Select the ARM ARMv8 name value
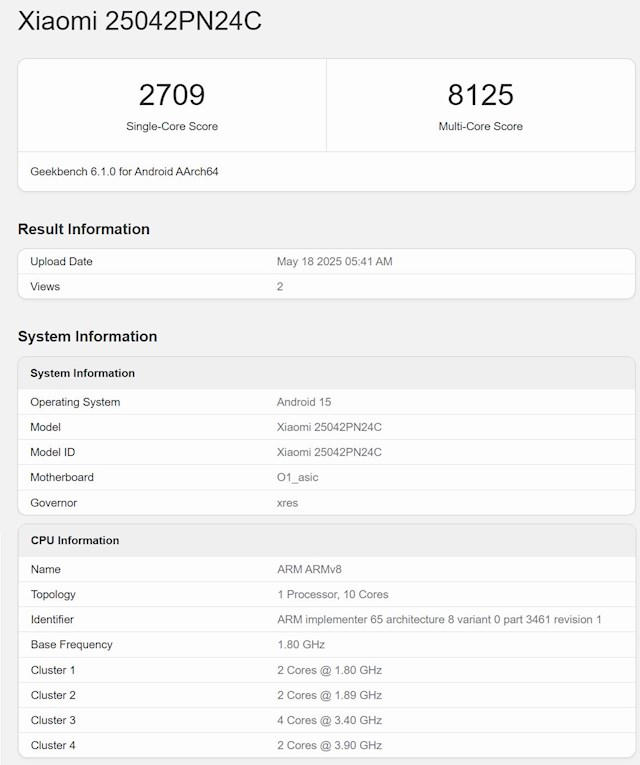Viewport: 640px width, 765px height. 309,569
